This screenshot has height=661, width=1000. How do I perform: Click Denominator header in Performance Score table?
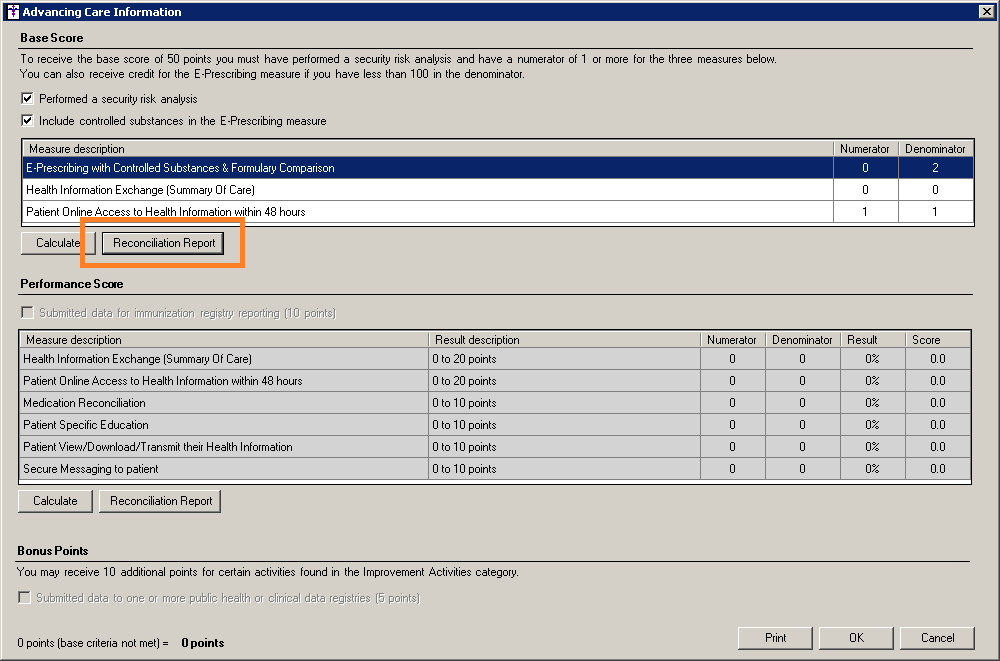coord(803,340)
